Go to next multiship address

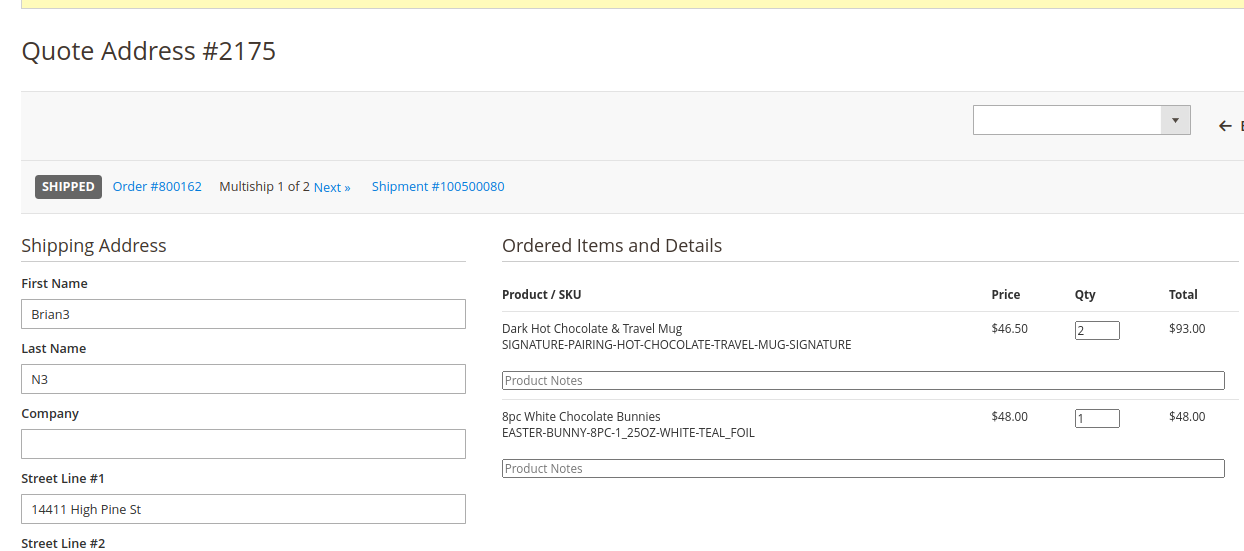click(332, 188)
